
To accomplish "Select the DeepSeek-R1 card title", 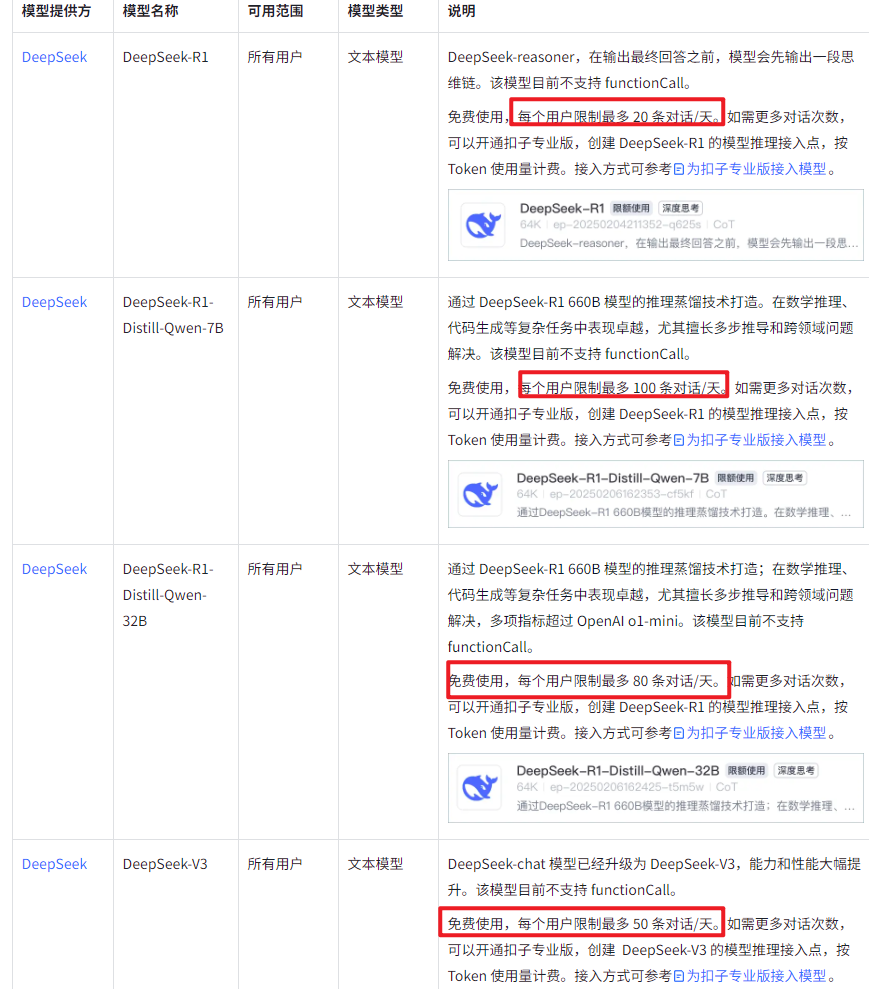I will 562,208.
